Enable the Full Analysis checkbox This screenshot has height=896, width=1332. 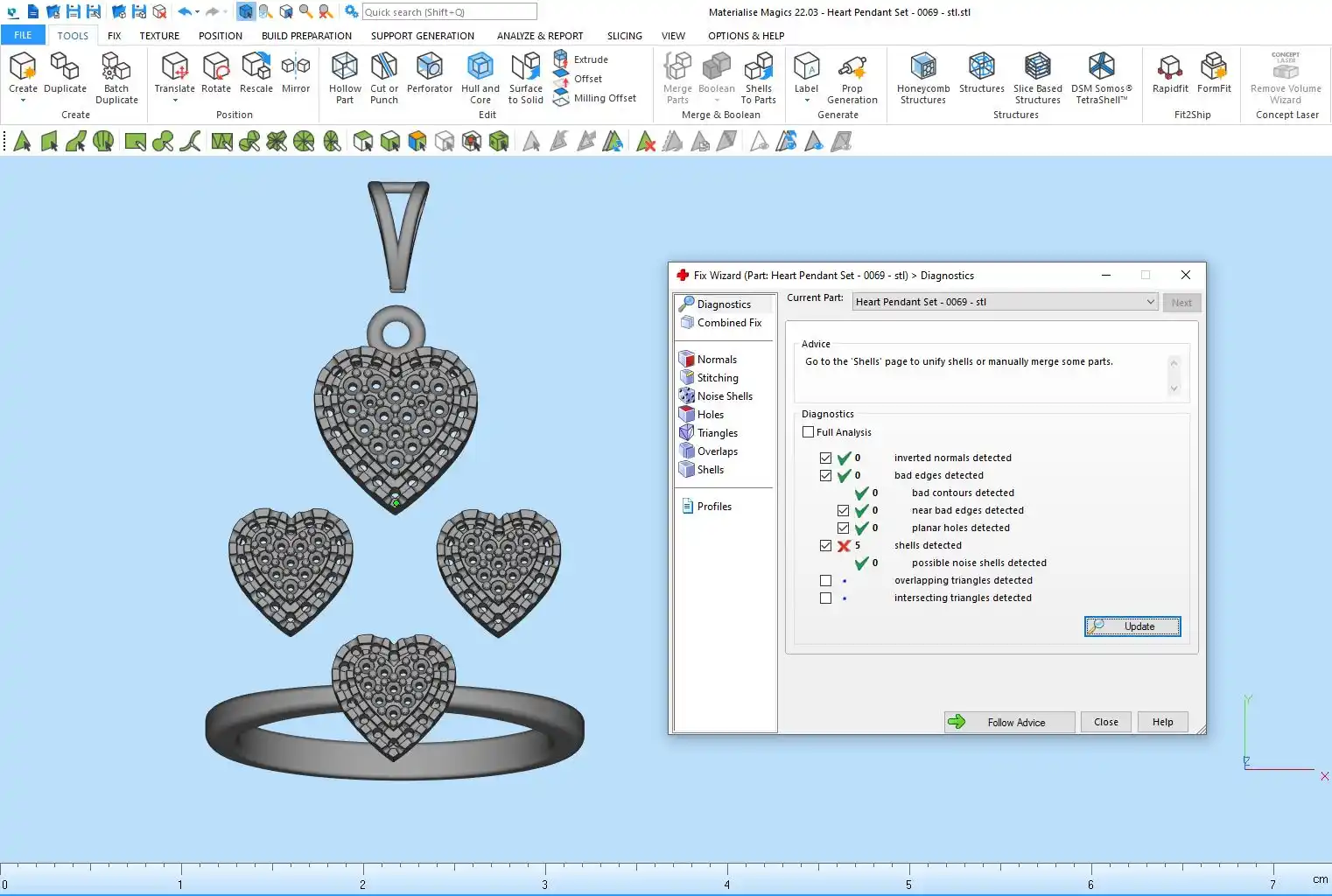pos(809,432)
